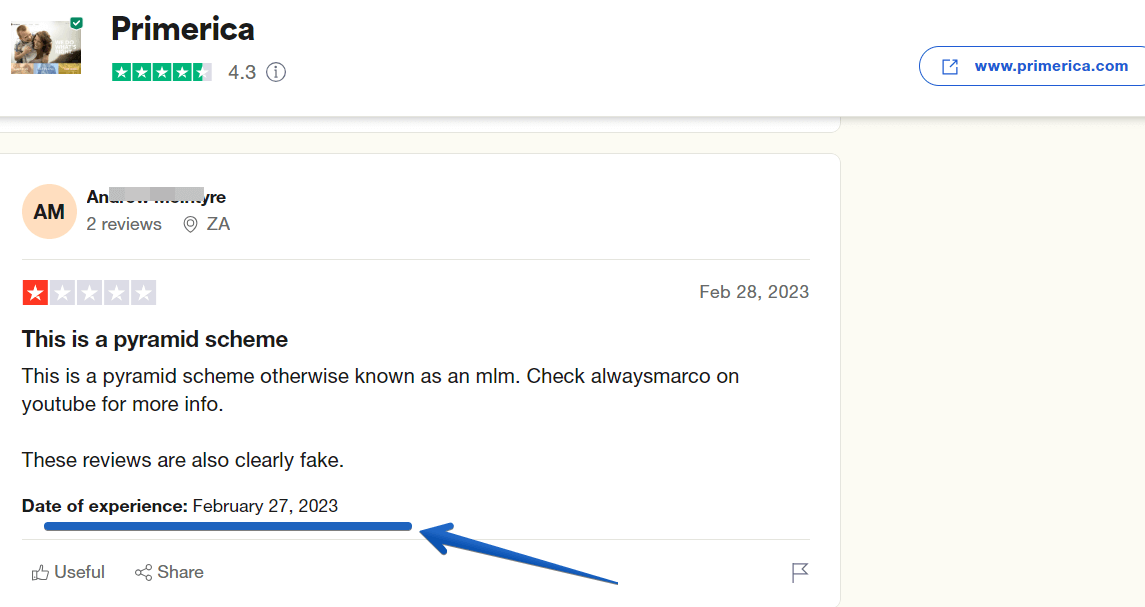This screenshot has width=1145, height=607.
Task: Click the Primerica company logo thumbnail
Action: [46, 47]
